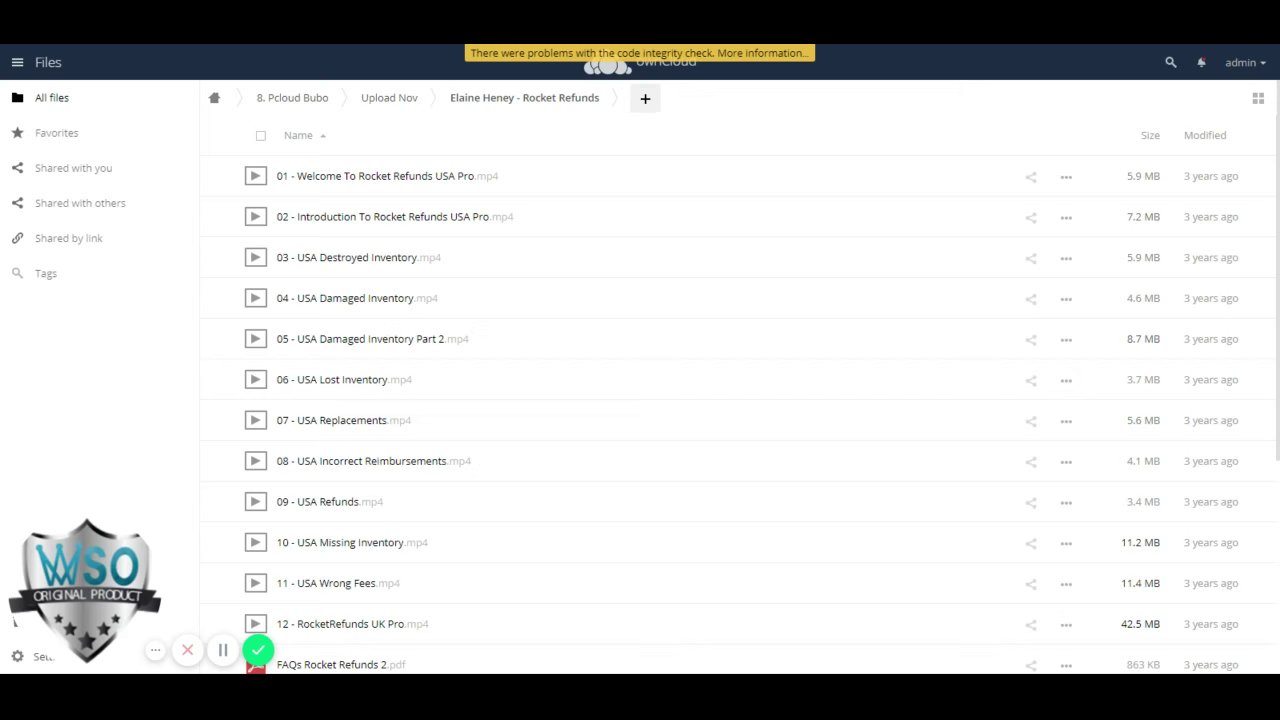Open the recorder's three-dot options button

155,650
